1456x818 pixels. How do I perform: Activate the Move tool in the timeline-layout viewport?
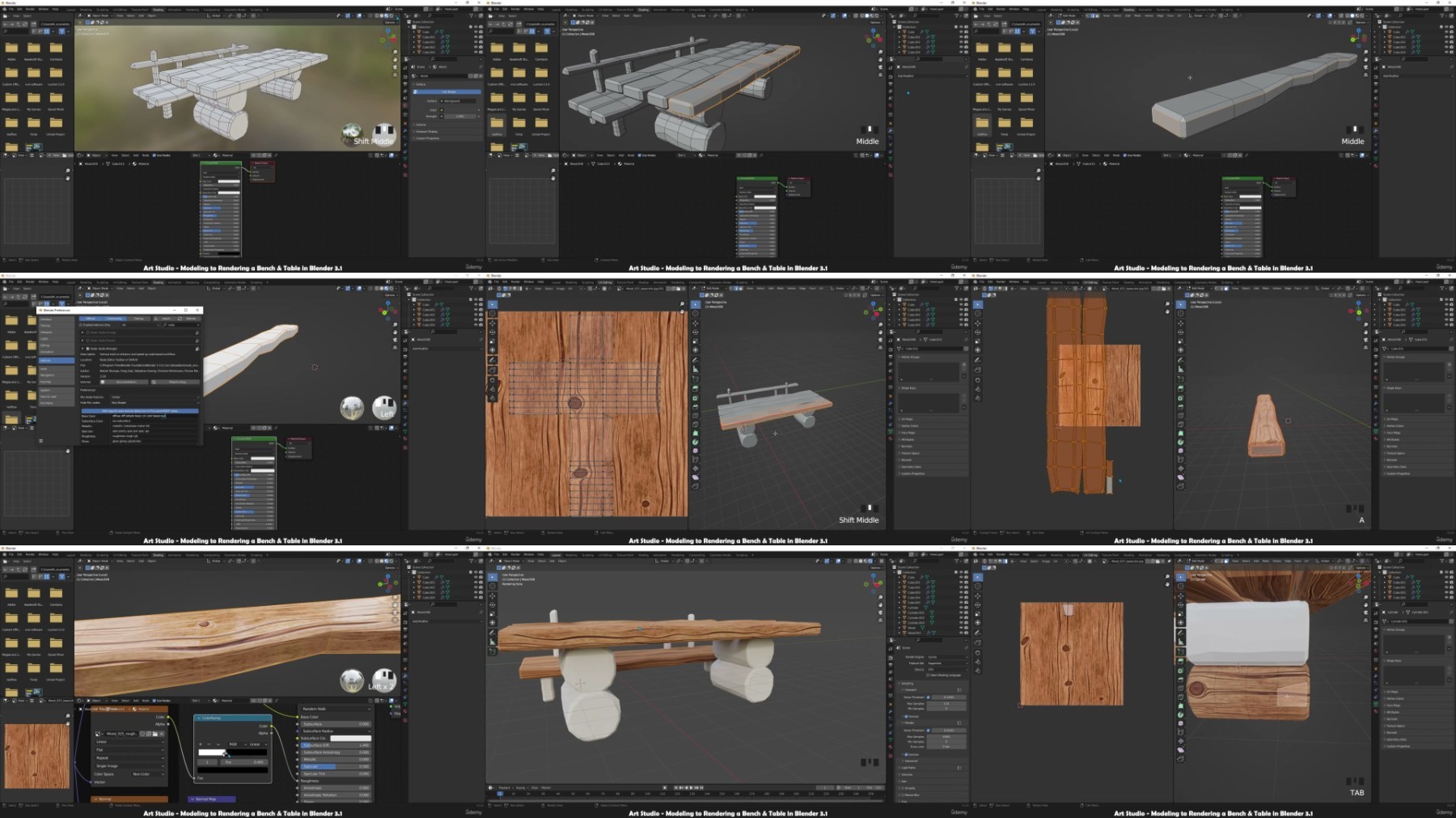coord(493,596)
